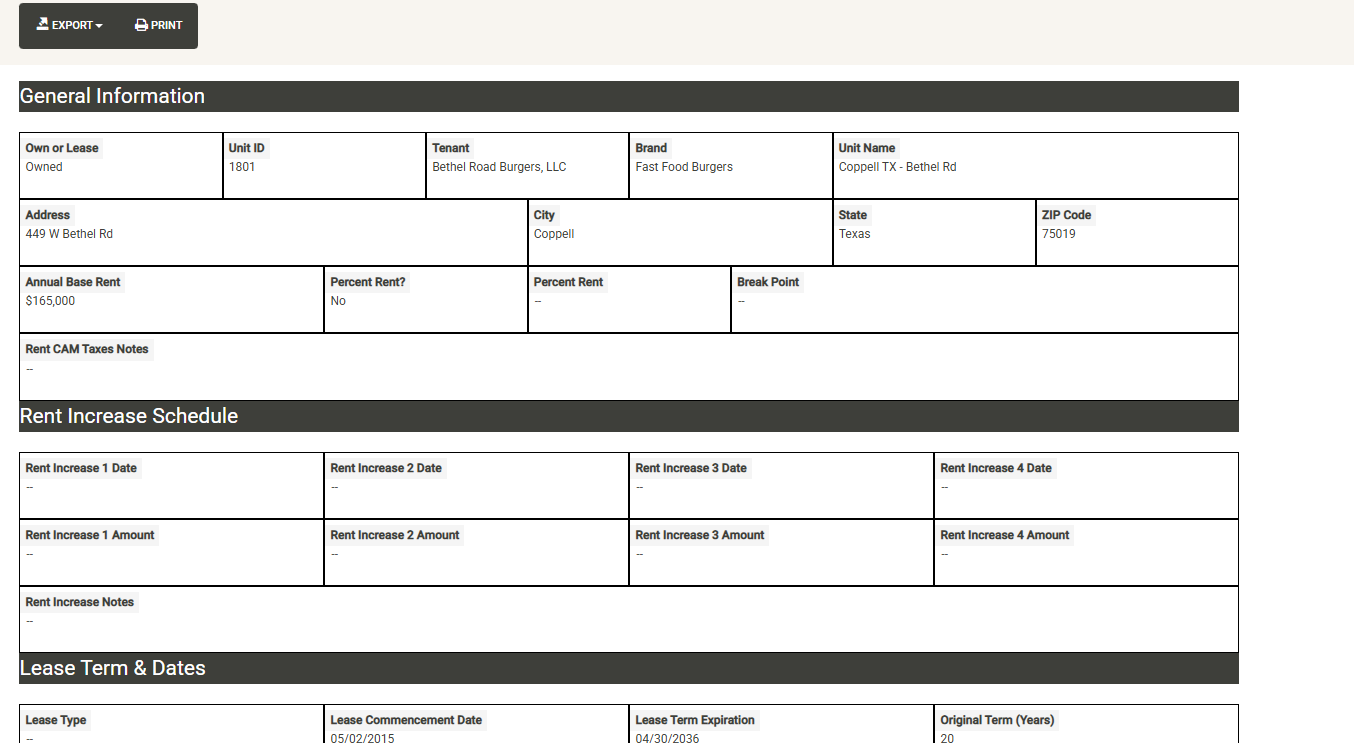Click the Own or Lease value Owned
This screenshot has height=743, width=1354.
[44, 167]
